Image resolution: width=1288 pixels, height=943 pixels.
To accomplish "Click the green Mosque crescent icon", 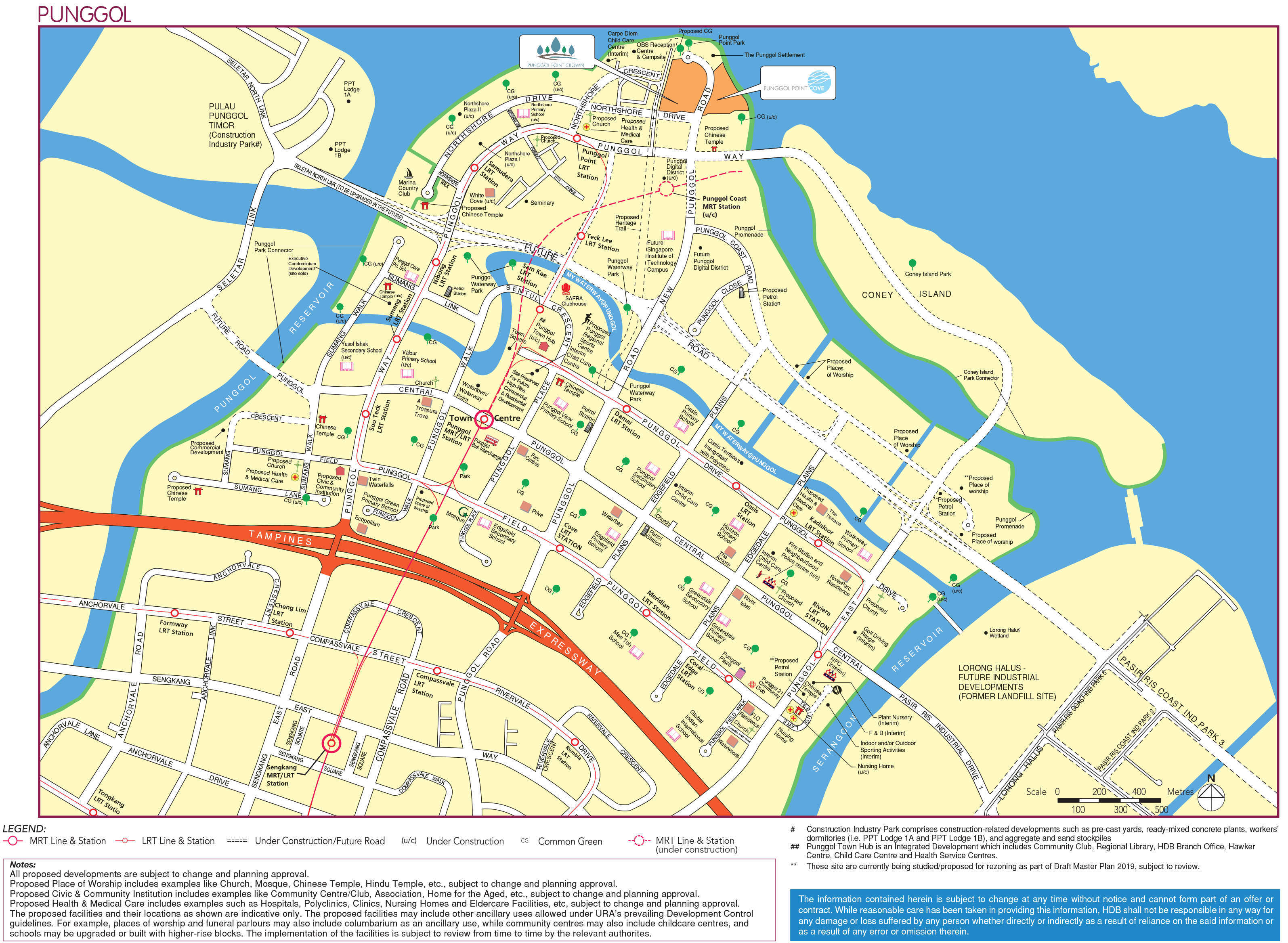I will coord(464,512).
